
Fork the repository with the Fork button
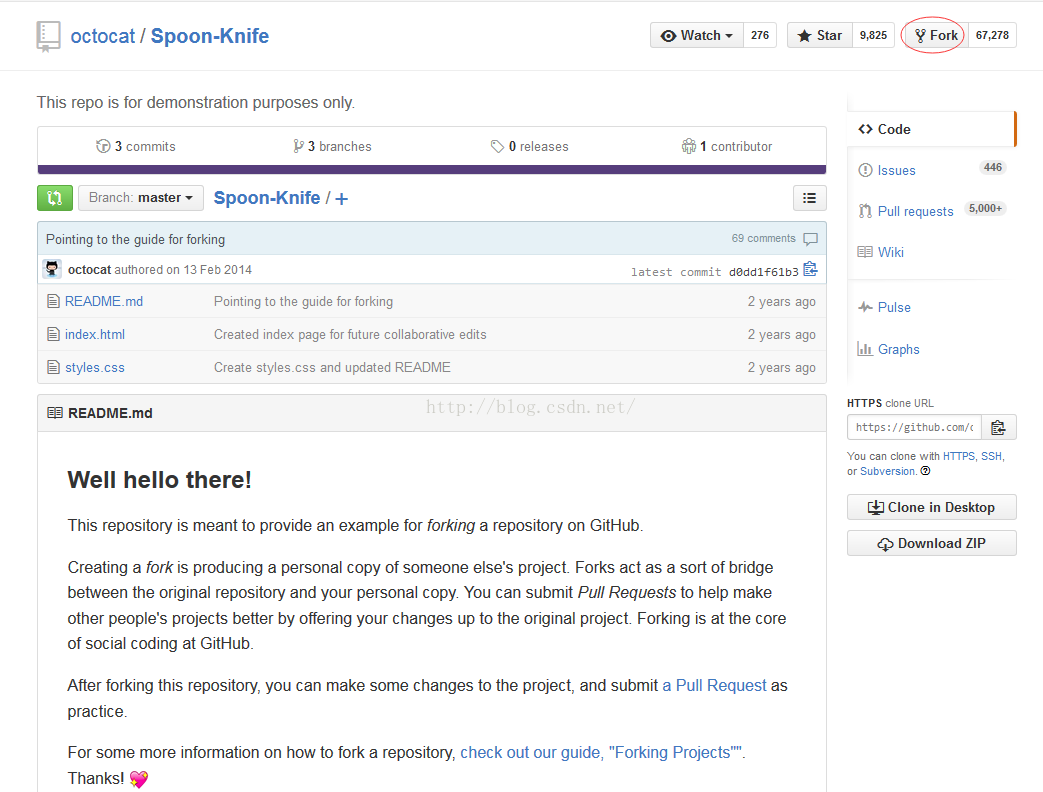click(934, 35)
